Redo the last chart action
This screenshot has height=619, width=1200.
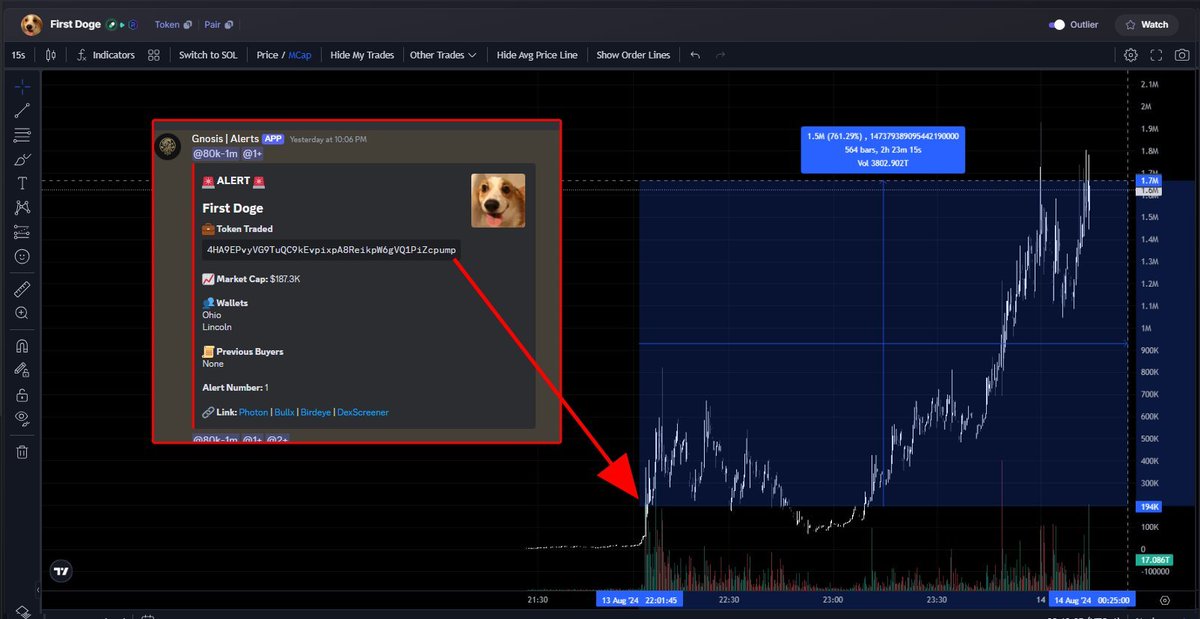pos(719,55)
